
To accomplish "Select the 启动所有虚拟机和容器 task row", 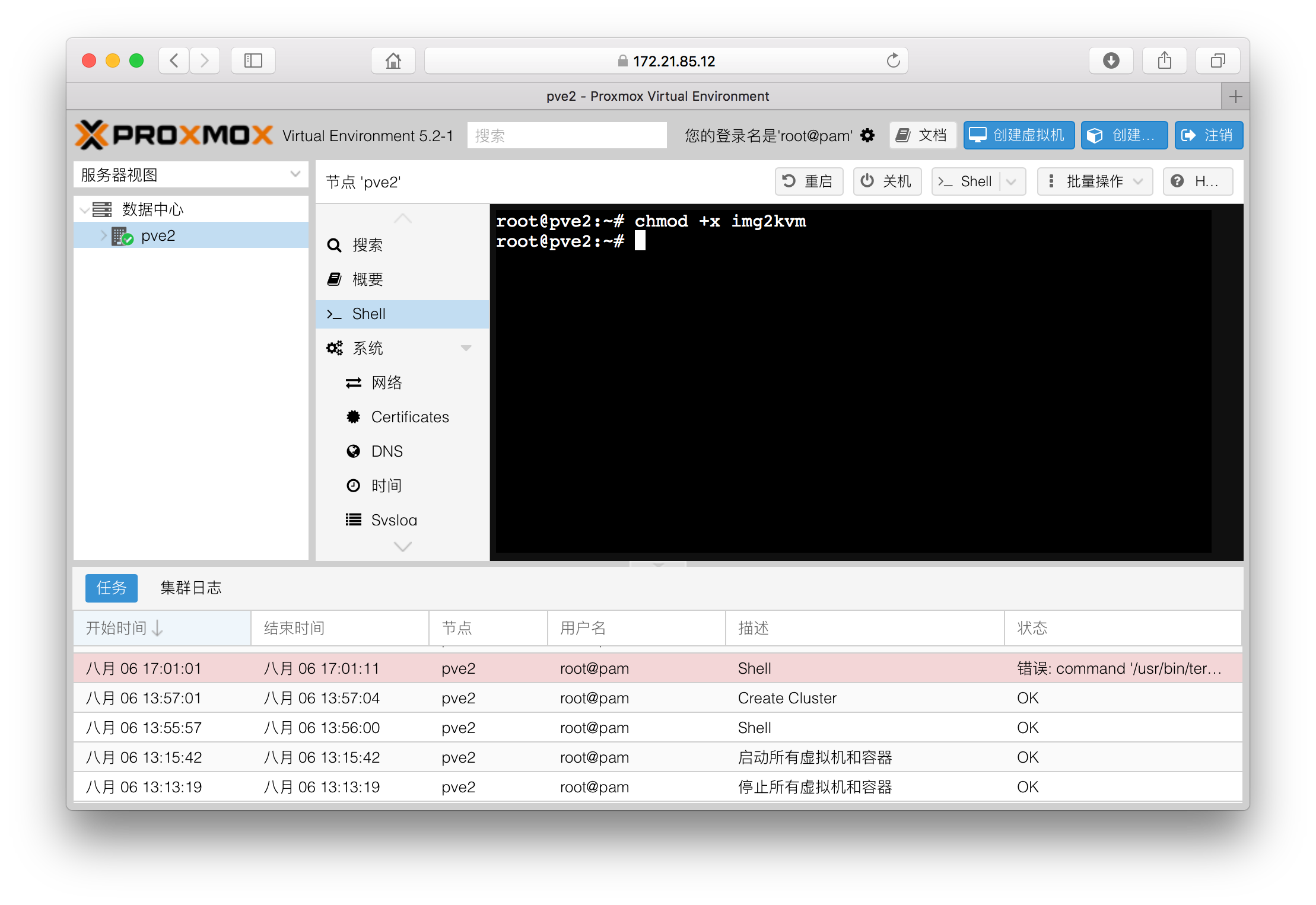I will pos(657,757).
